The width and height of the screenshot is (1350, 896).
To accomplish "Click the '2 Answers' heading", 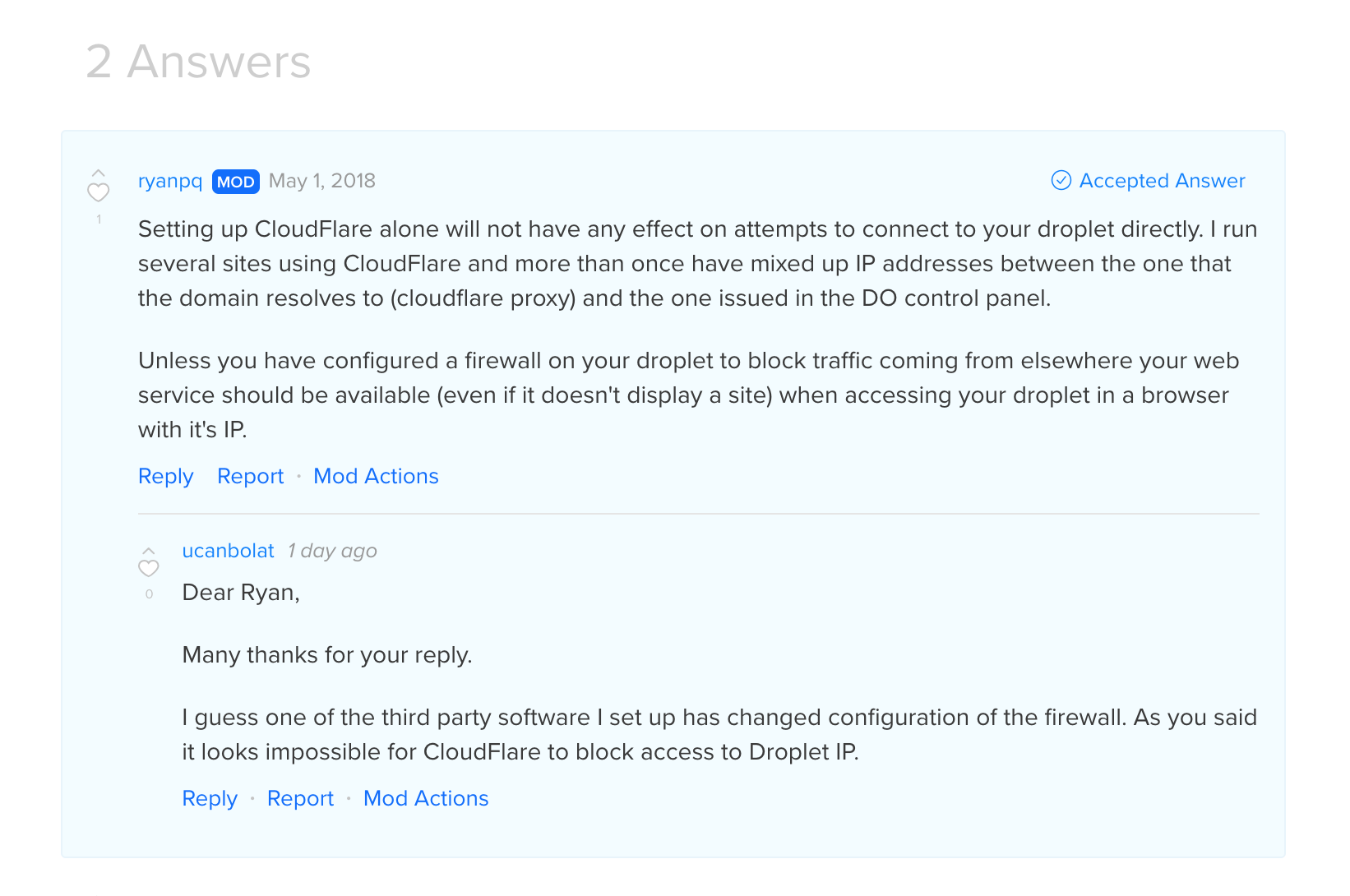I will [199, 62].
